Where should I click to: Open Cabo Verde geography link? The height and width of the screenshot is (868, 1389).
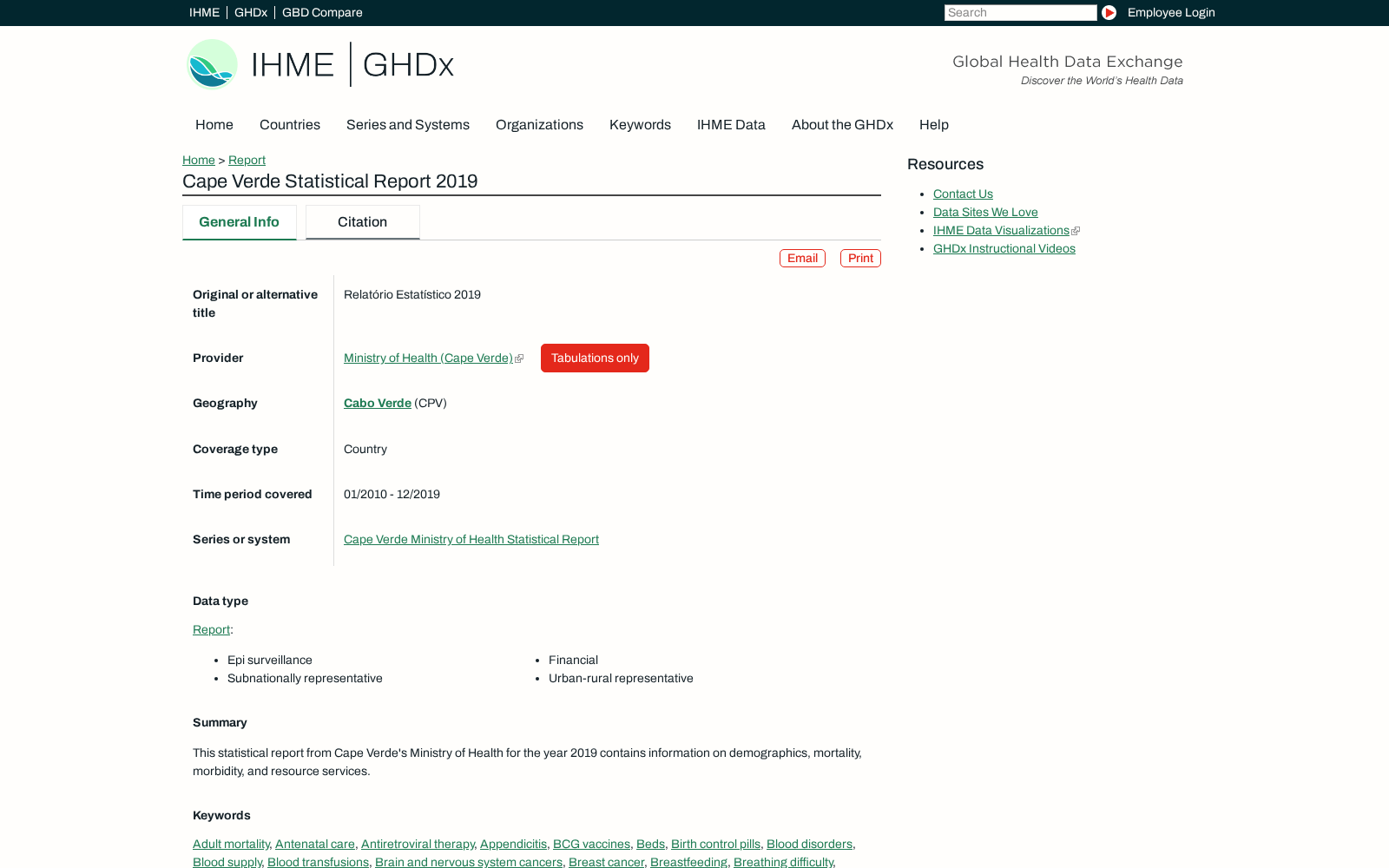click(378, 403)
